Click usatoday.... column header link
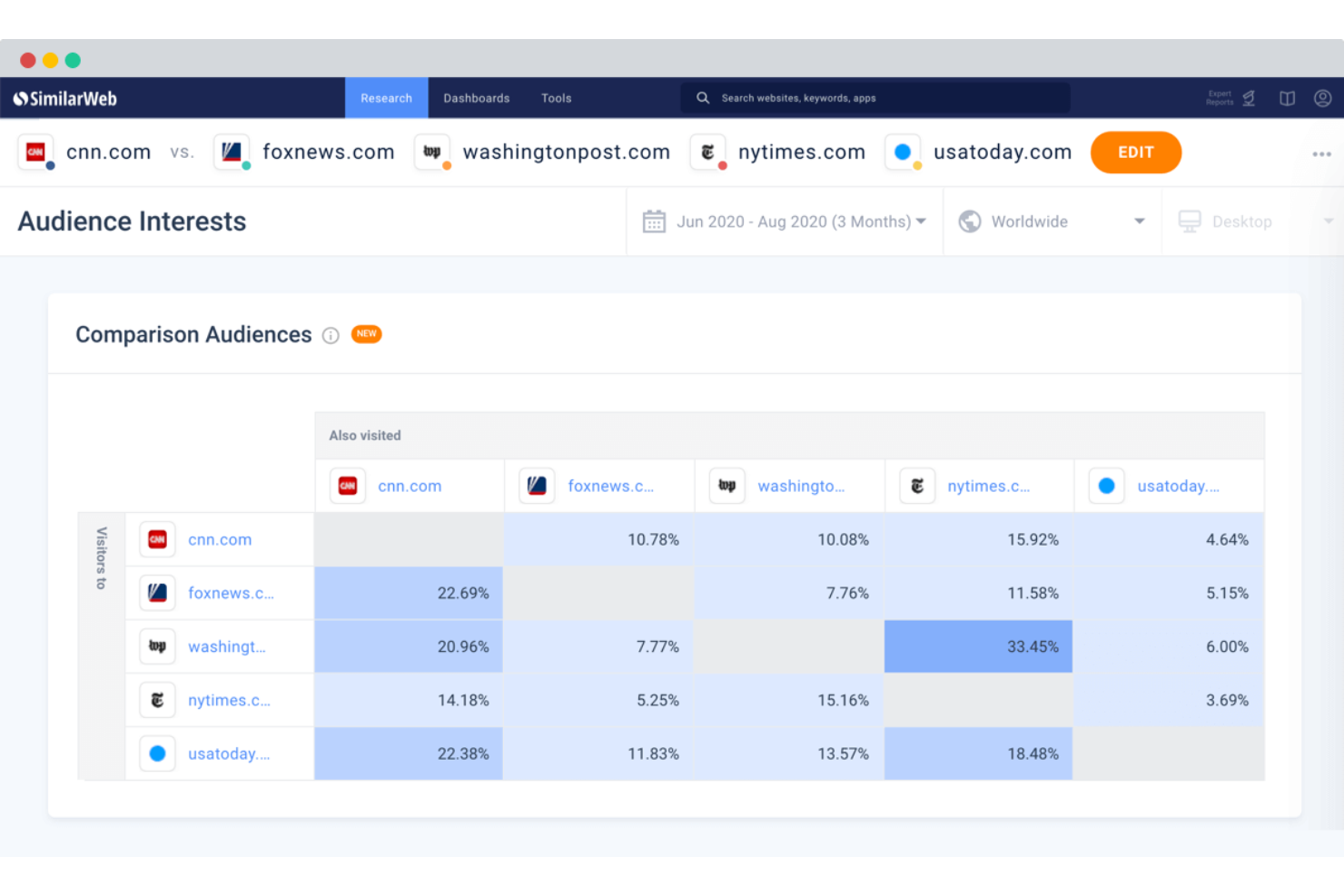Image resolution: width=1344 pixels, height=896 pixels. click(x=1178, y=487)
